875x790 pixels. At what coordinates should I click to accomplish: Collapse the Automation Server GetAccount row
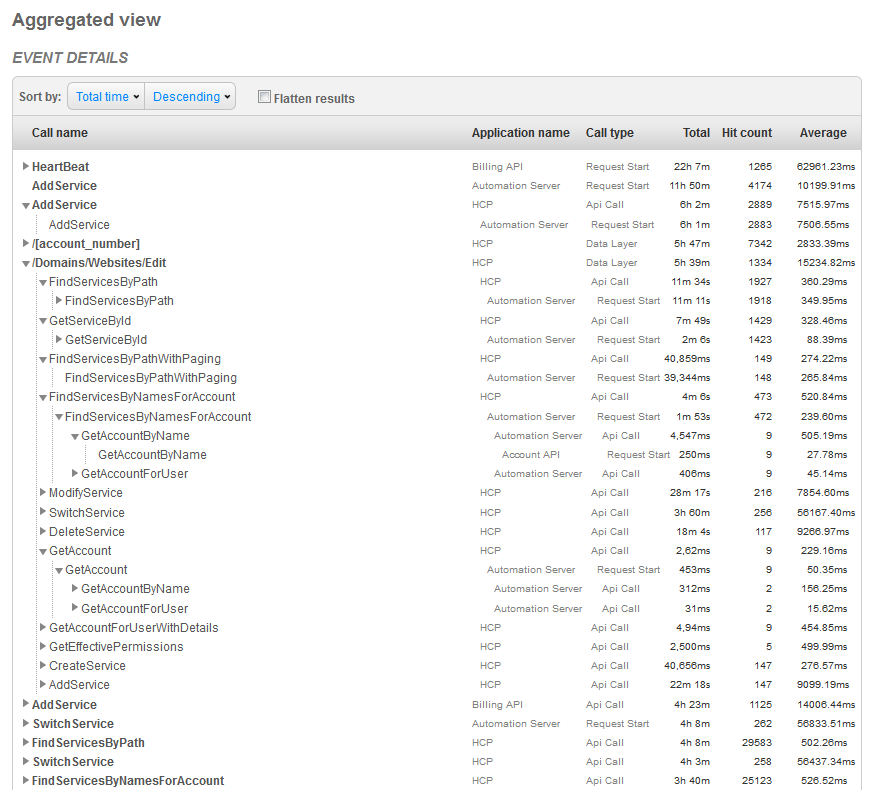[59, 570]
